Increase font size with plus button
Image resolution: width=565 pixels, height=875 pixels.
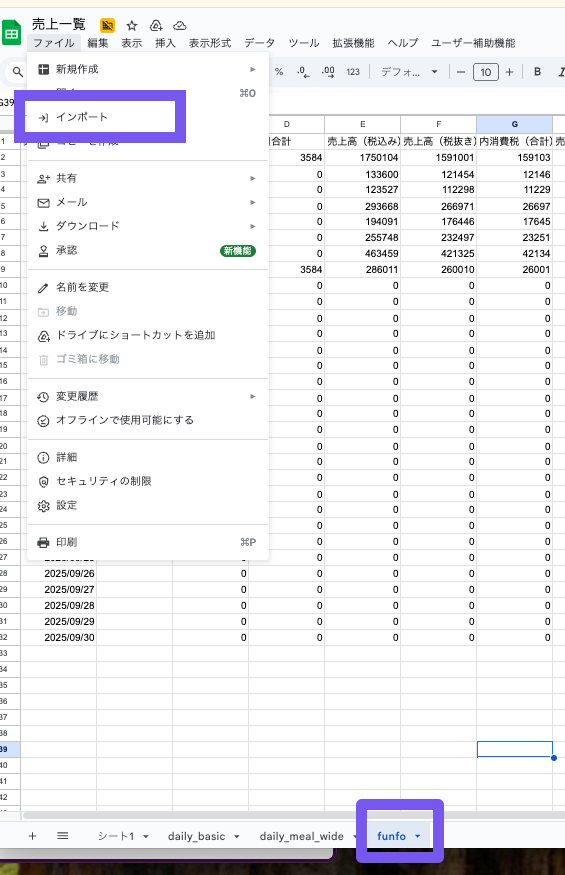point(509,72)
